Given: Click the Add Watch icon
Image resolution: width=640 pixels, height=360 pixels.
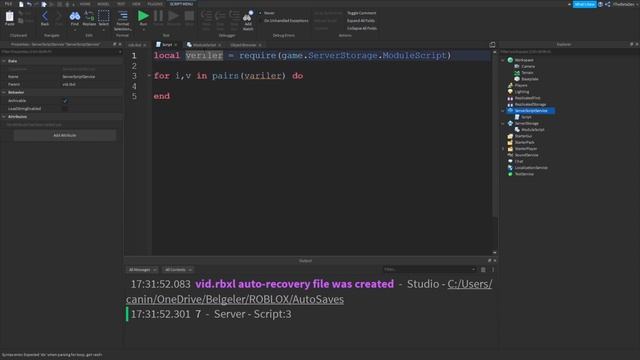Looking at the screenshot, I should (248, 16).
